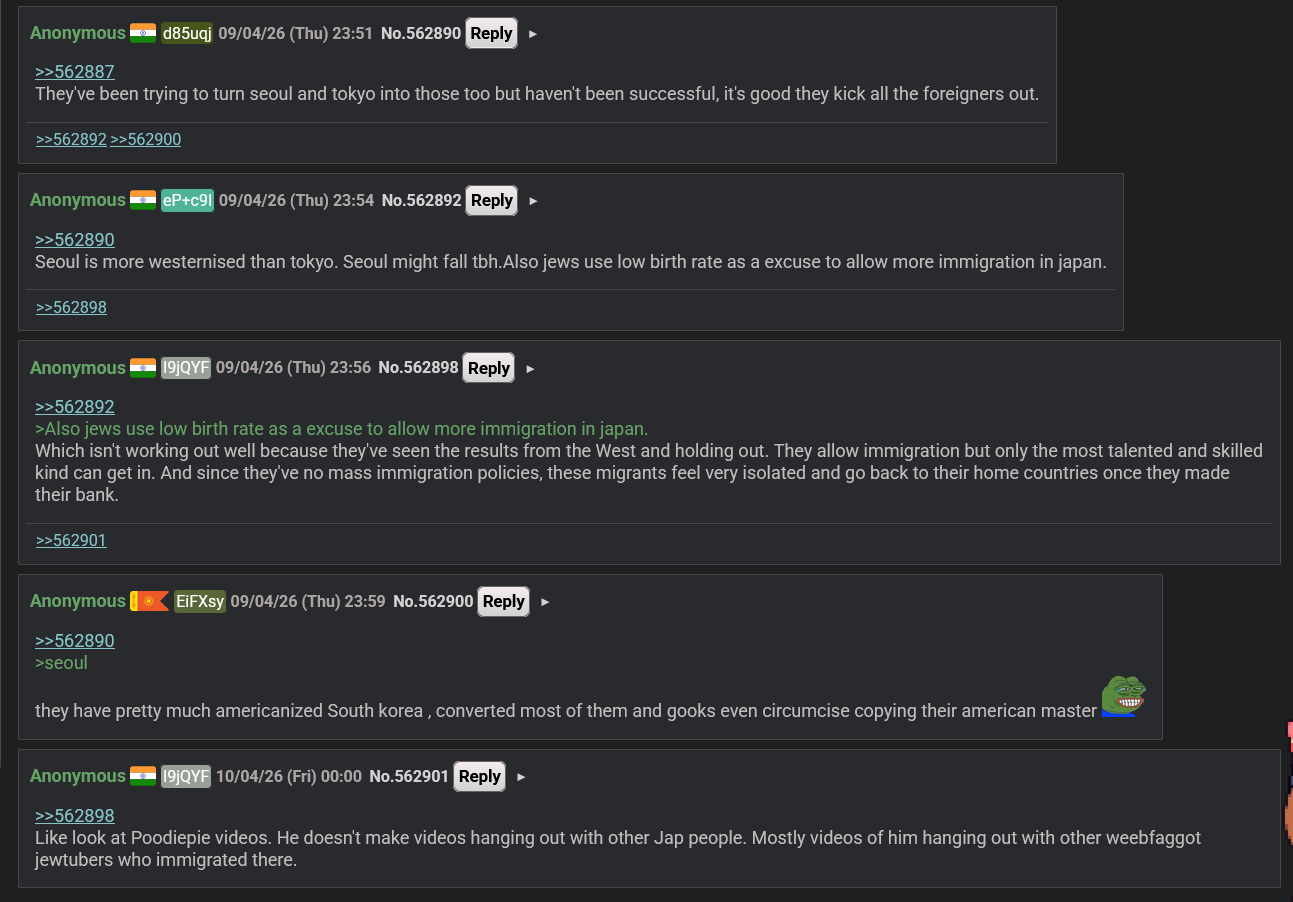Click India flag icon on post 562890
Screen dimensions: 1293x902
tap(143, 33)
